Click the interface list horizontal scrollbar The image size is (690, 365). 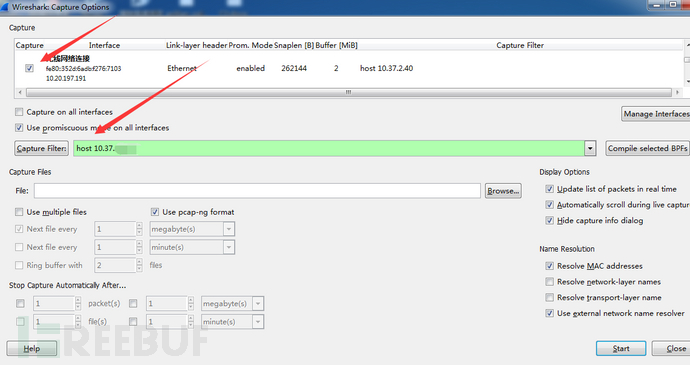pyautogui.click(x=349, y=92)
